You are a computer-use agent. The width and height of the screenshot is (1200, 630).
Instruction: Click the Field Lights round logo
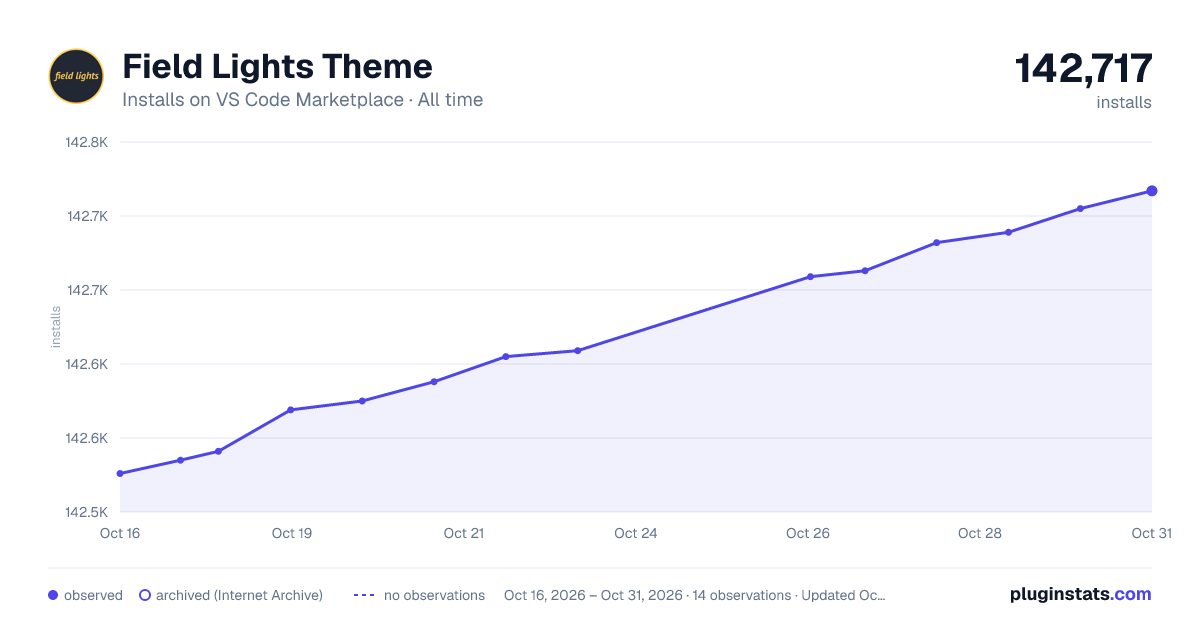[x=76, y=76]
